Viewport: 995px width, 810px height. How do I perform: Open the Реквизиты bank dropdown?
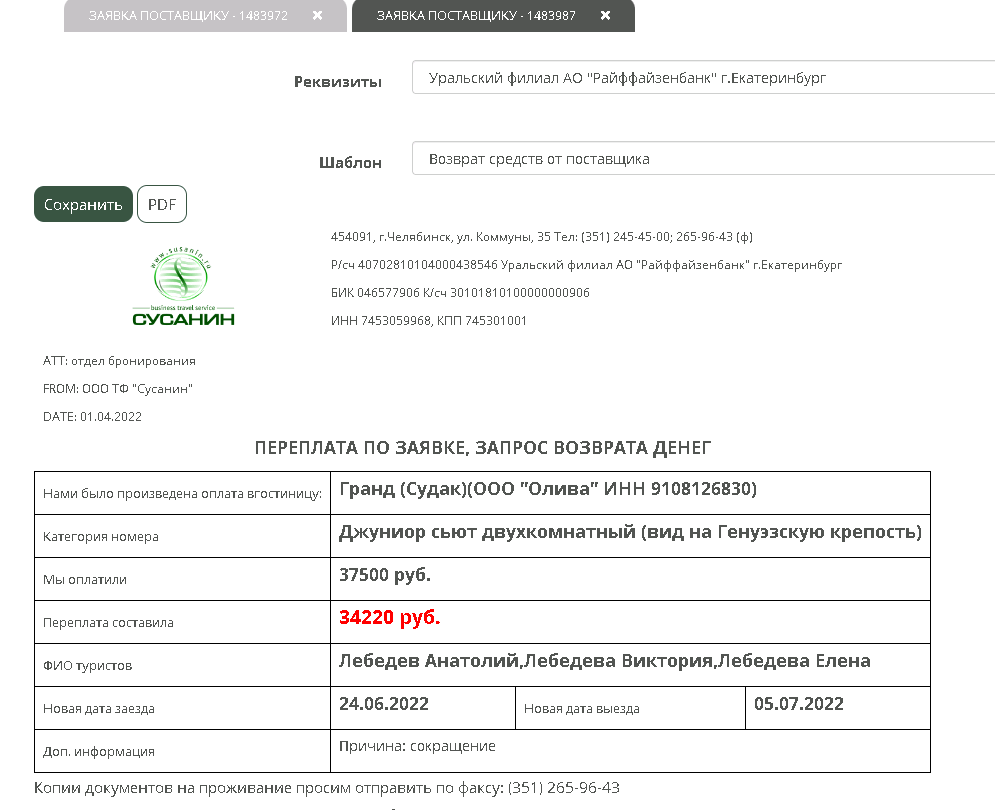[x=702, y=77]
